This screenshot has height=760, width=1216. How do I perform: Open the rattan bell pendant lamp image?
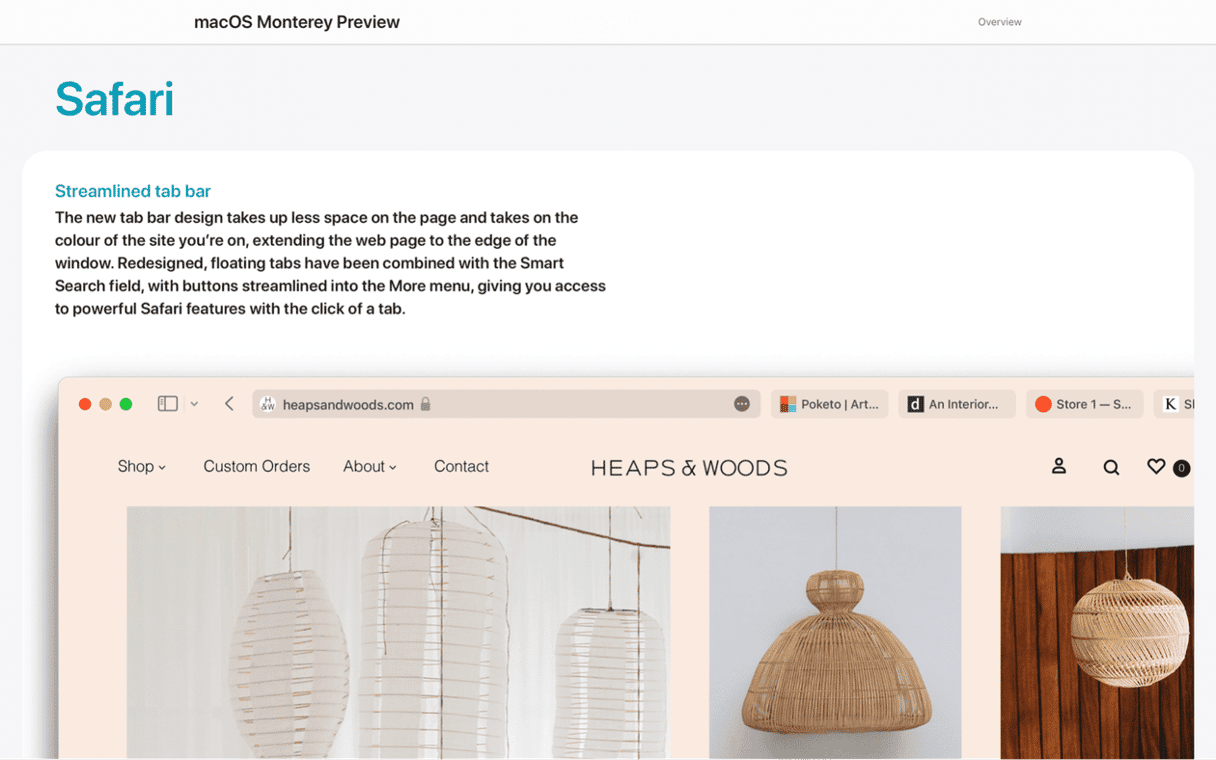835,632
